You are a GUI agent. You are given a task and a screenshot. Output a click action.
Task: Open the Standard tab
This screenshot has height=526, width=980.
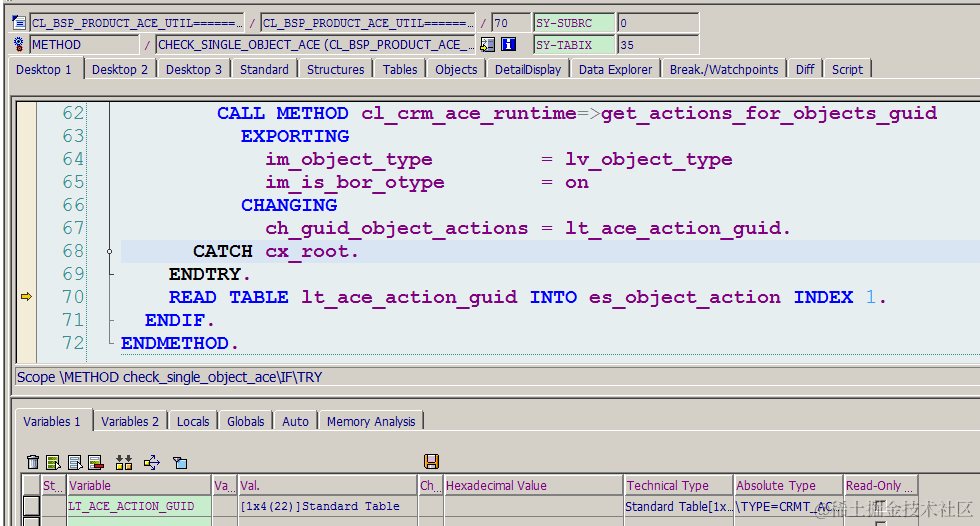tap(264, 69)
